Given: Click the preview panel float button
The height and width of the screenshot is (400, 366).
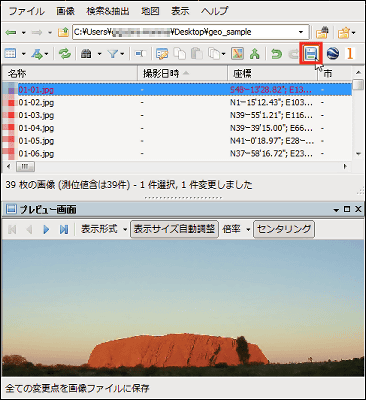Looking at the screenshot, I should click(347, 209).
